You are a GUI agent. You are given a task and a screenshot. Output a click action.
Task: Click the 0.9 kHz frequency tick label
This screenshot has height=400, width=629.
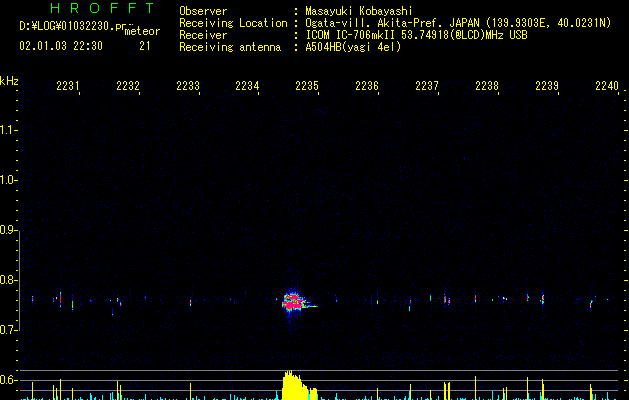[x=8, y=230]
